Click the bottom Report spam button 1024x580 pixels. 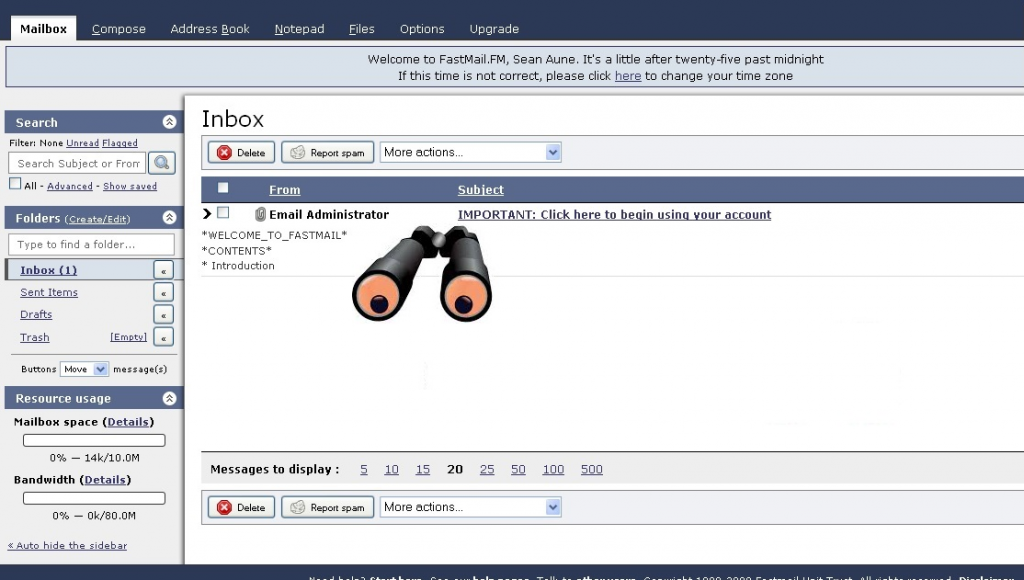coord(327,507)
